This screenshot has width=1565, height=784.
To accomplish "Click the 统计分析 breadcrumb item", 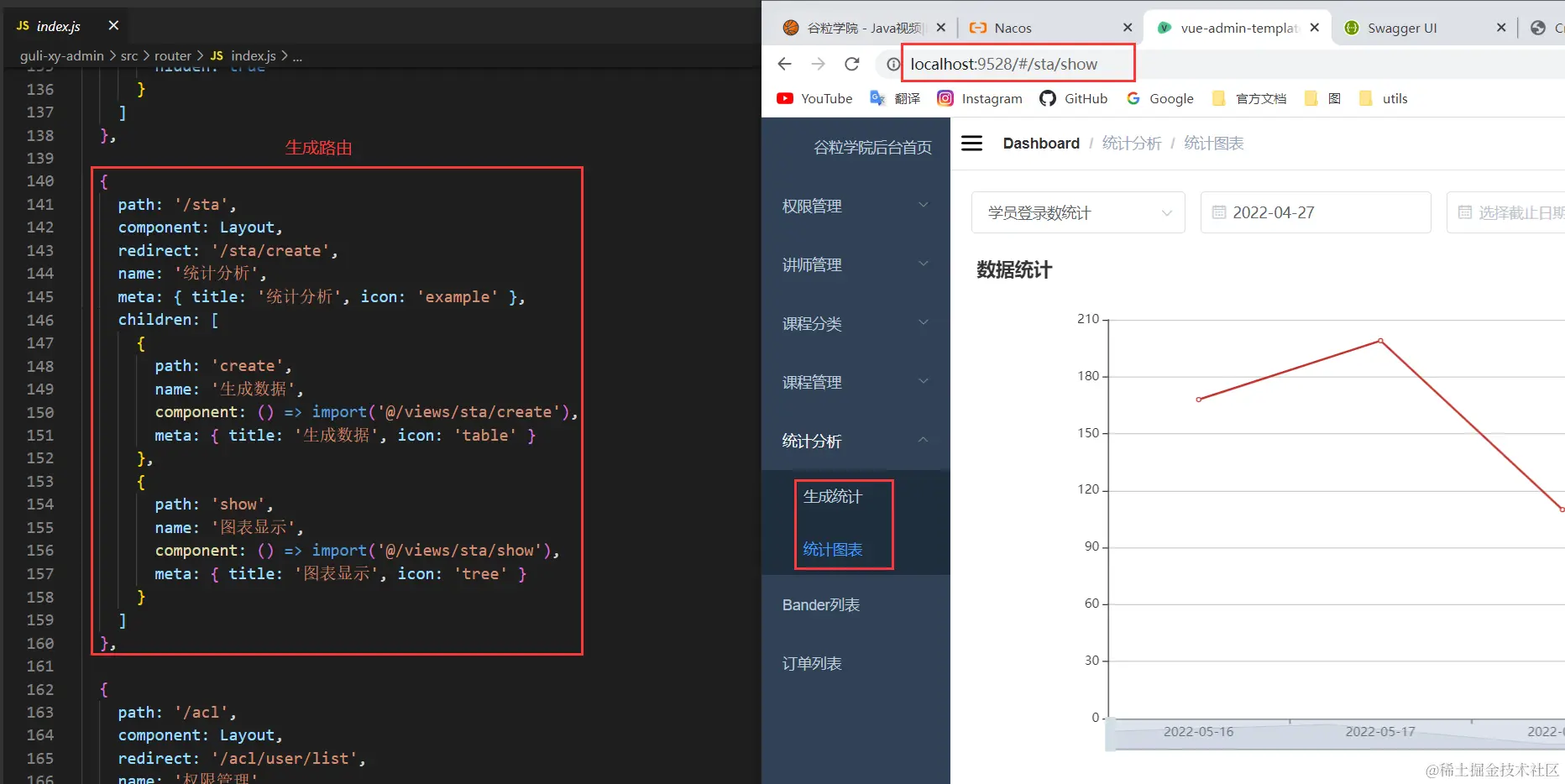I will point(1131,144).
